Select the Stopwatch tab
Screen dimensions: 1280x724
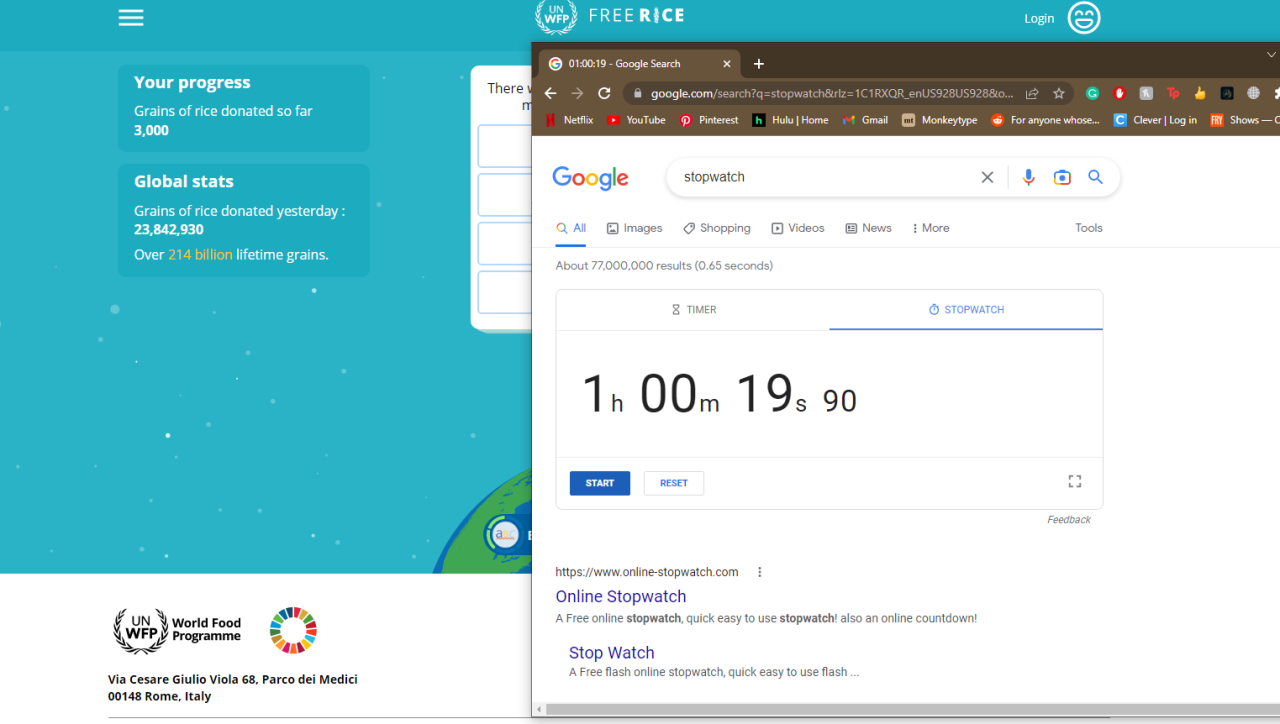[966, 310]
